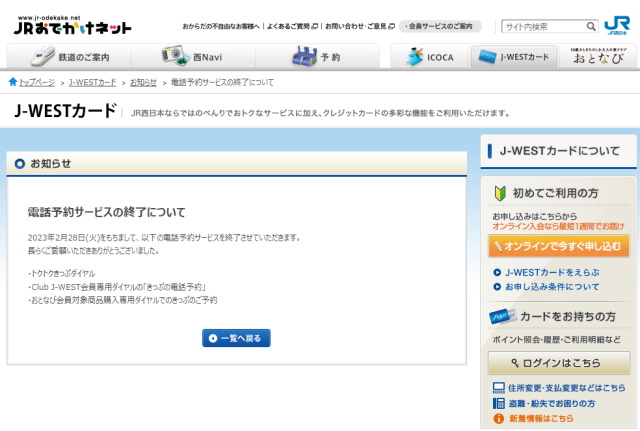Open the 新着情報はこちら link

[x=541, y=418]
